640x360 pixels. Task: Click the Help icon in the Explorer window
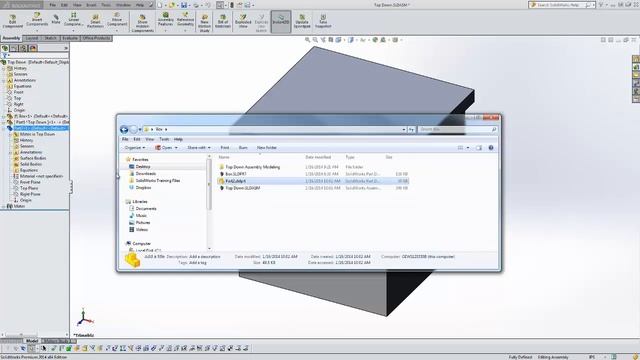click(491, 148)
